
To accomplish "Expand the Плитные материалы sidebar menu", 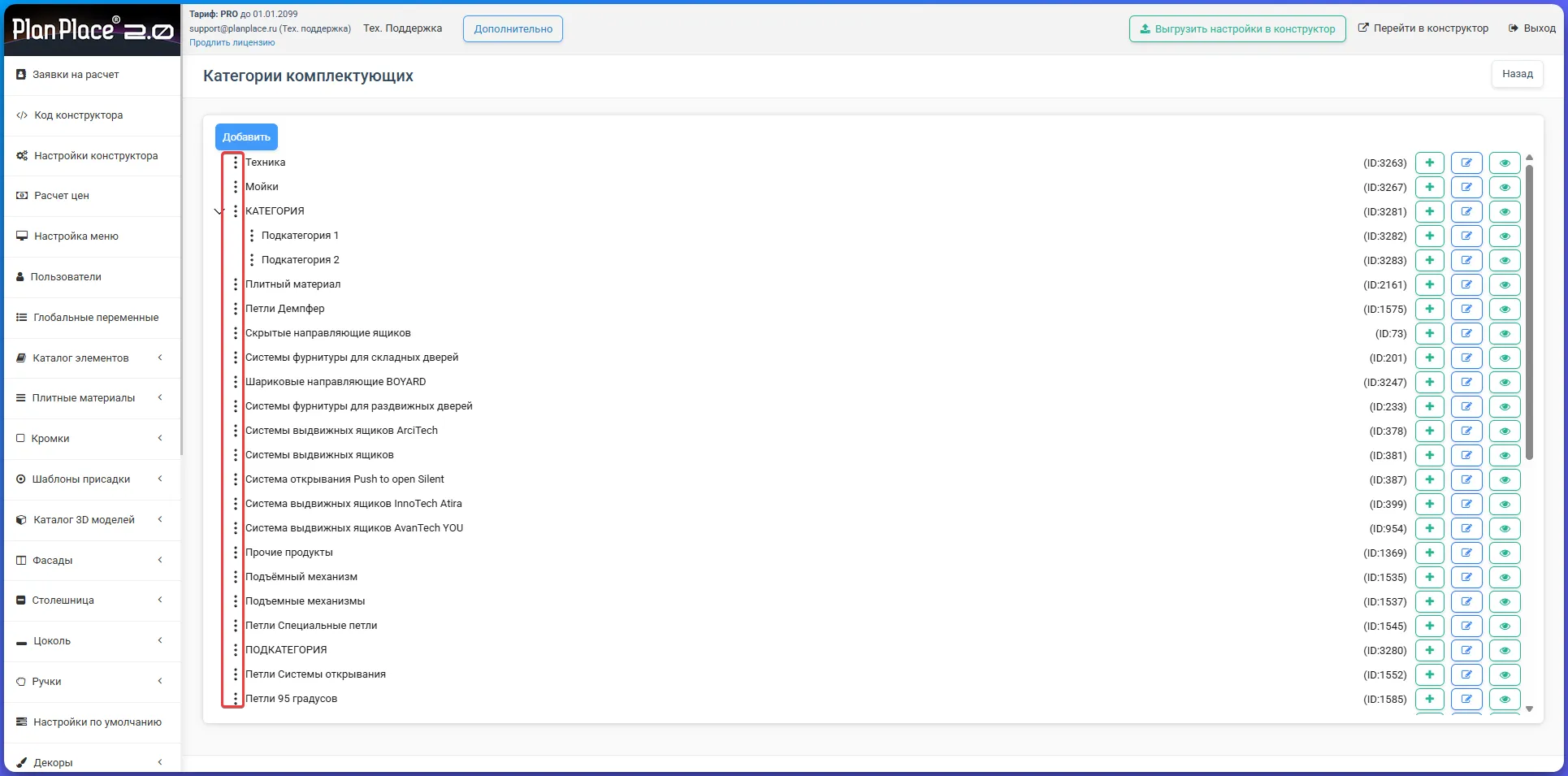I will [x=92, y=398].
